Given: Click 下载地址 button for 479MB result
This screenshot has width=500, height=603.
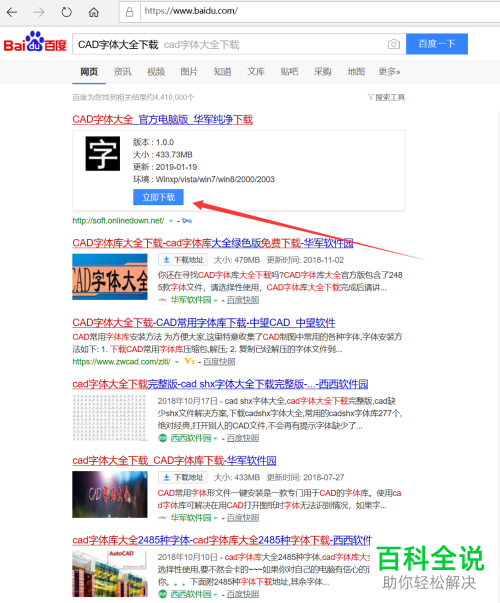Looking at the screenshot, I should (183, 260).
